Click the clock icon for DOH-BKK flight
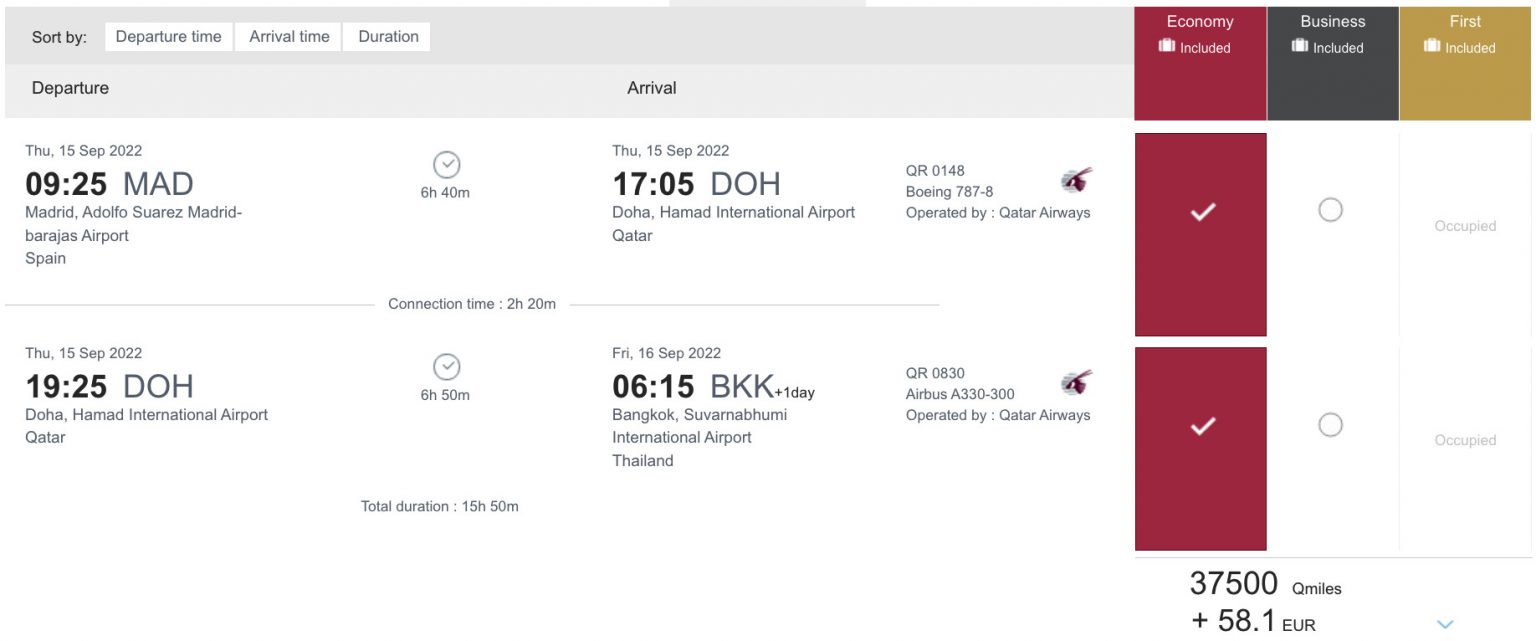 pos(446,367)
